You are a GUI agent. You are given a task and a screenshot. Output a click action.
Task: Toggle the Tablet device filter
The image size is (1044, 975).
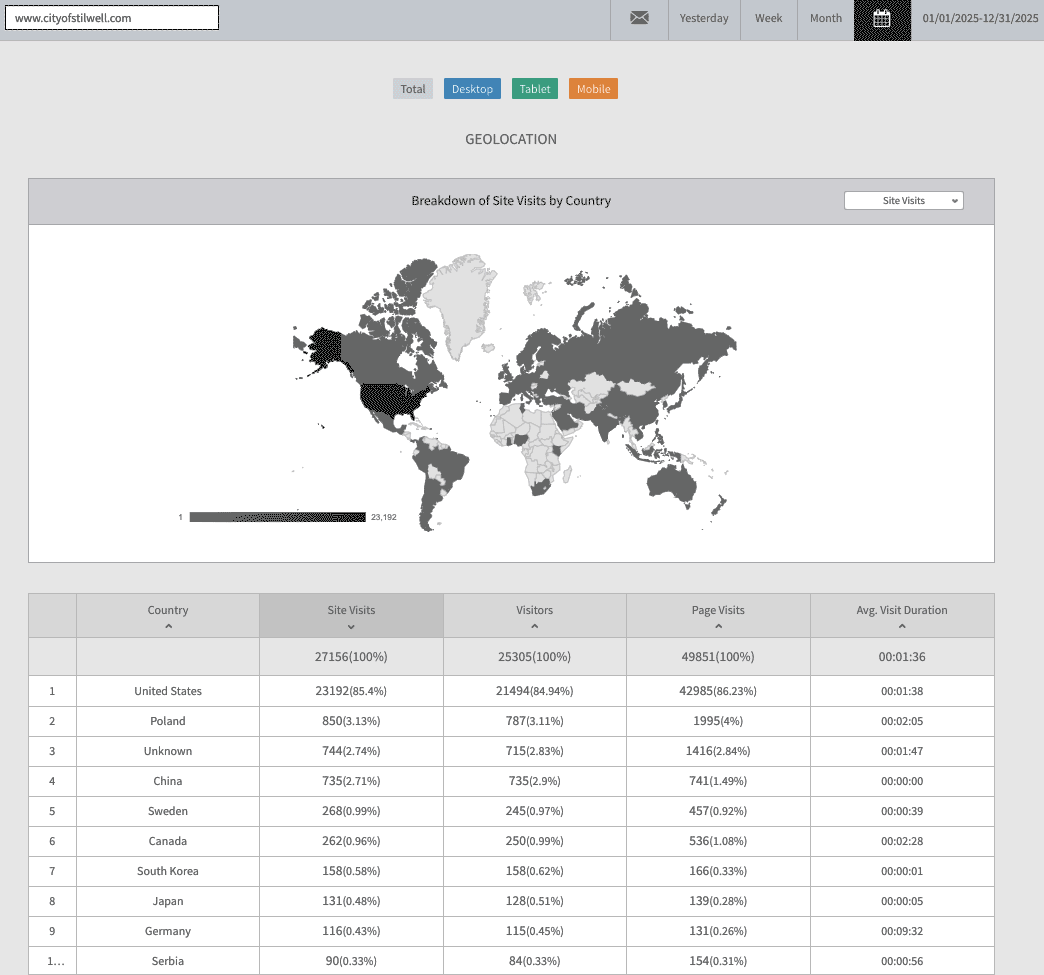click(535, 89)
